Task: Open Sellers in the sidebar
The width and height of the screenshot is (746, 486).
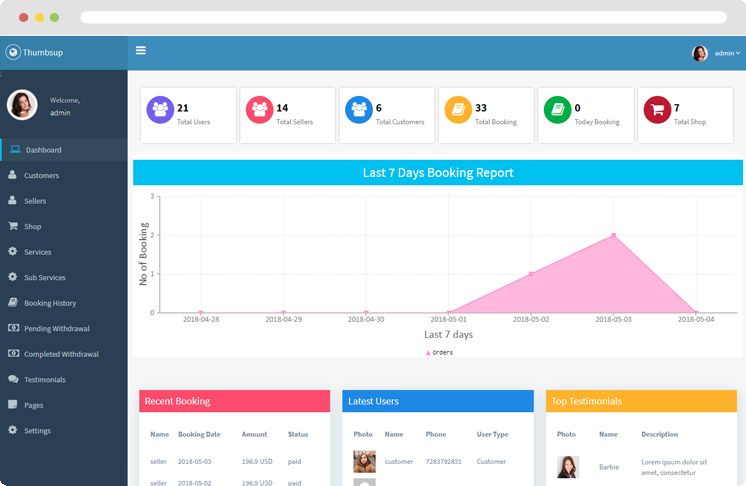Action: pos(35,201)
